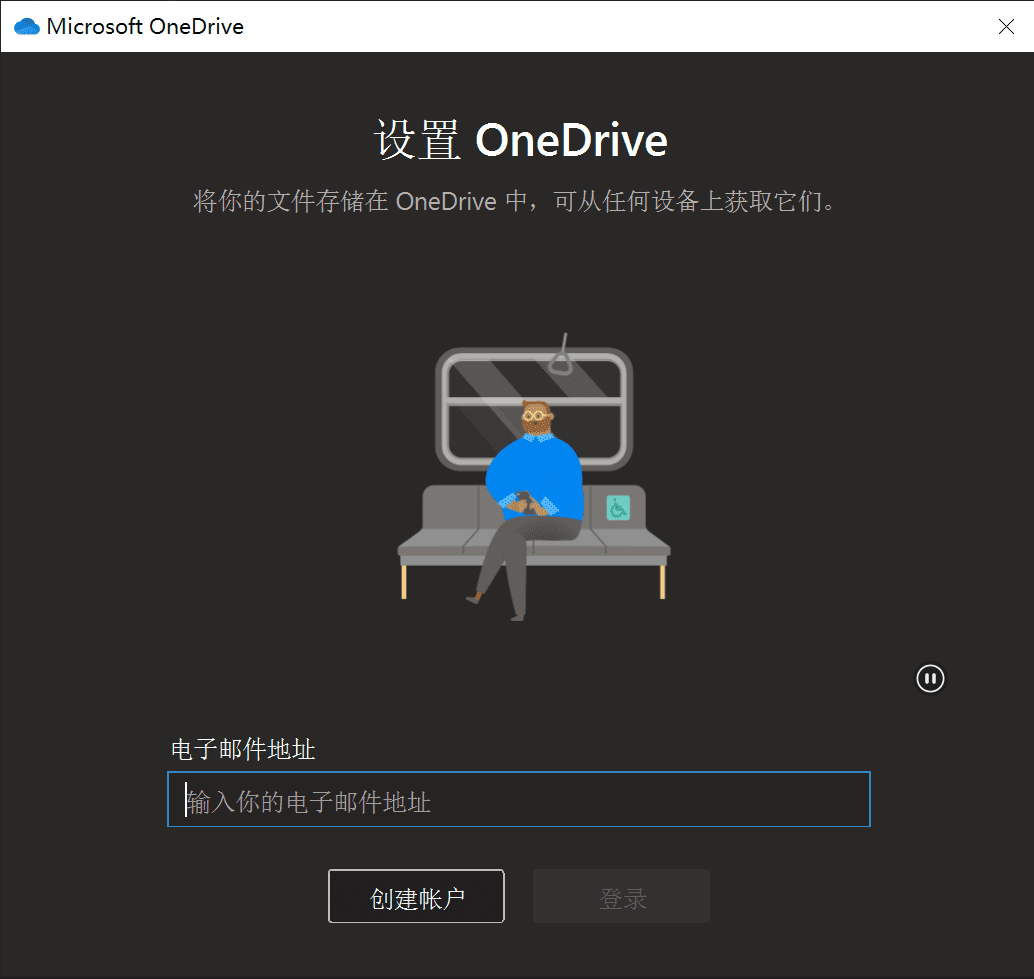Click the man's blue sweater
Viewport: 1034px width, 979px height.
(x=535, y=468)
